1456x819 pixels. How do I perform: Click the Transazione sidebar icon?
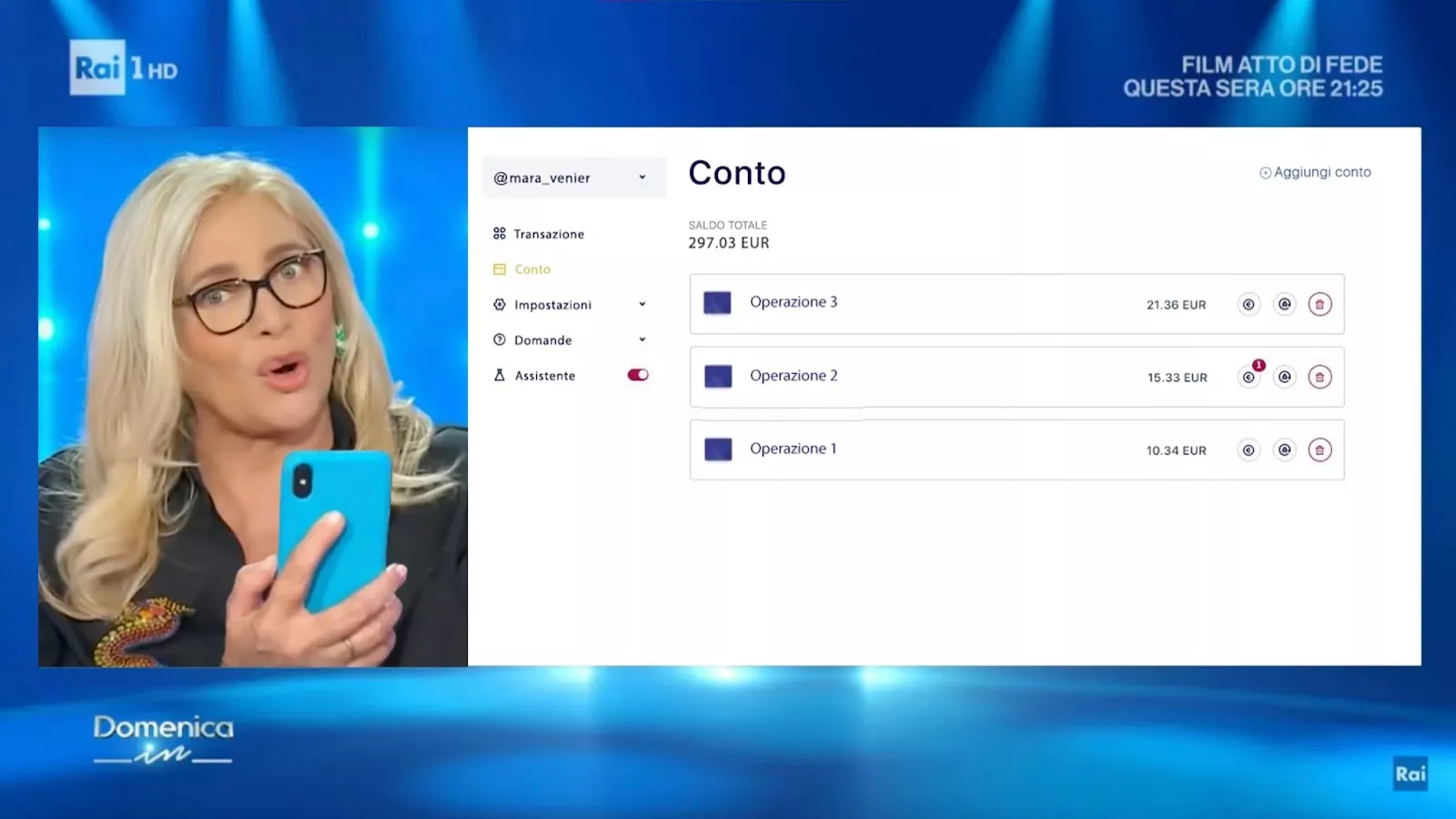tap(499, 234)
